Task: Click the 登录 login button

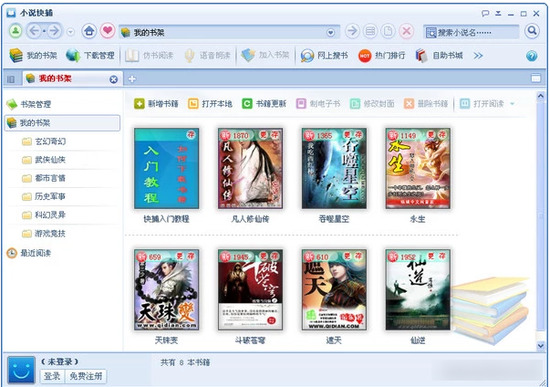Action: 52,376
